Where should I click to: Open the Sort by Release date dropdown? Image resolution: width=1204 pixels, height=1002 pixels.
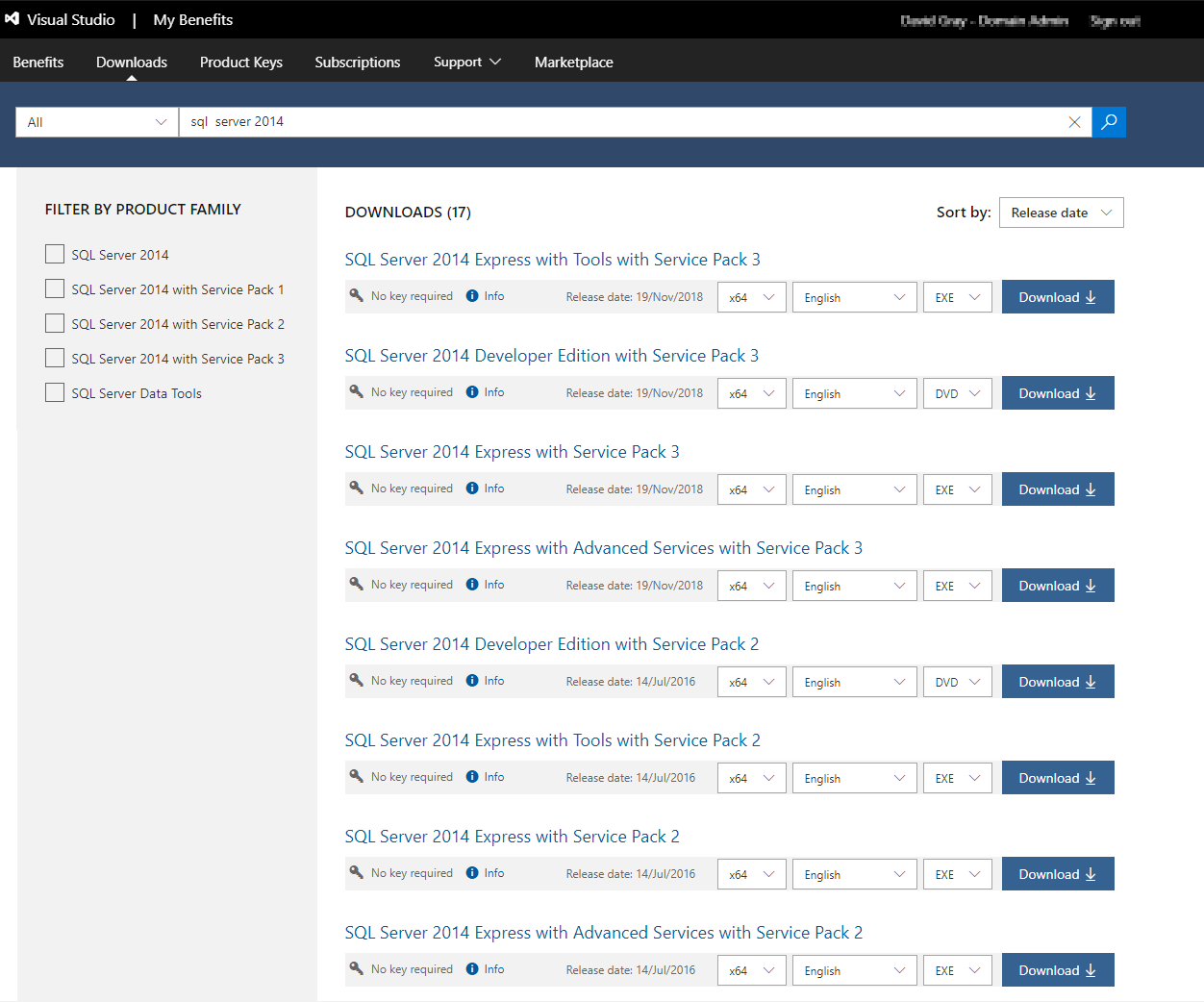(1062, 213)
